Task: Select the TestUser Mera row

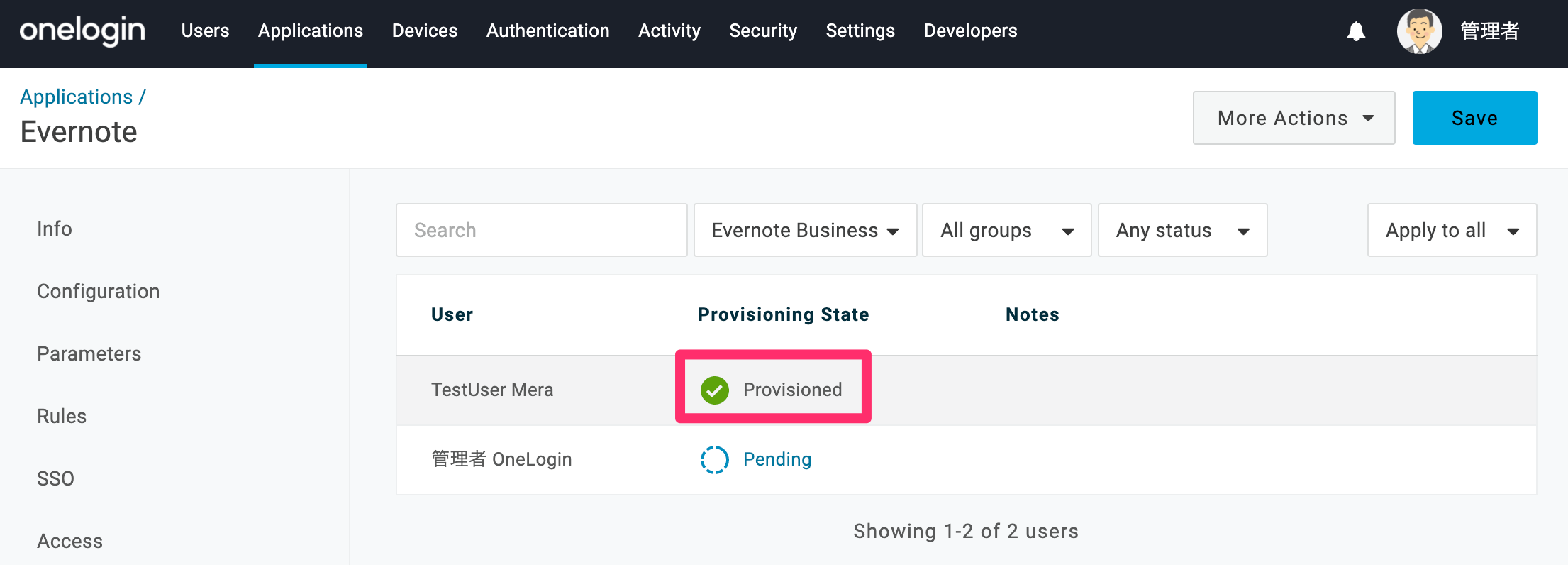Action: pos(966,390)
